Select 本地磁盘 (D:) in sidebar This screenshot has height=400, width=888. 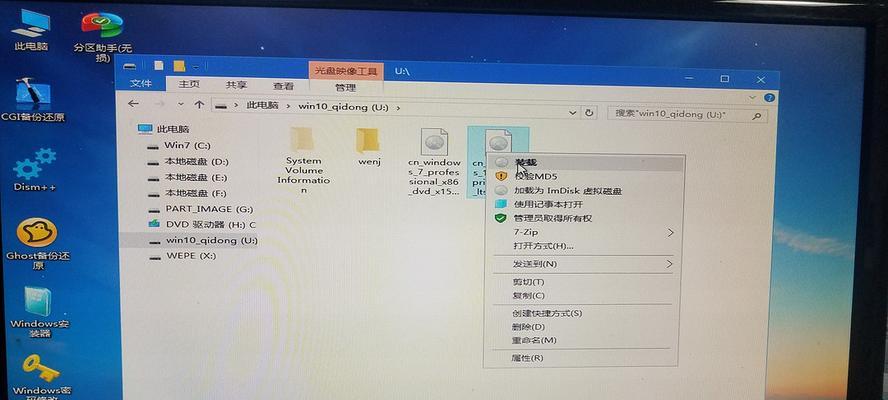click(188, 161)
